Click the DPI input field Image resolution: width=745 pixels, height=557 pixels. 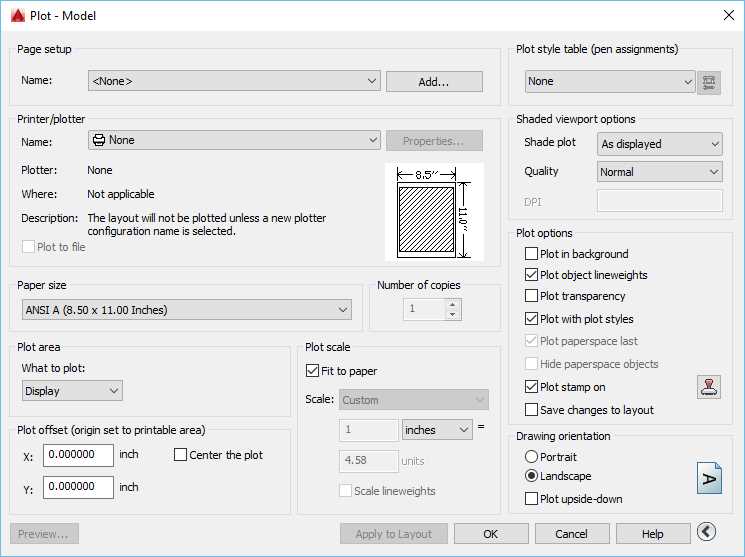659,201
